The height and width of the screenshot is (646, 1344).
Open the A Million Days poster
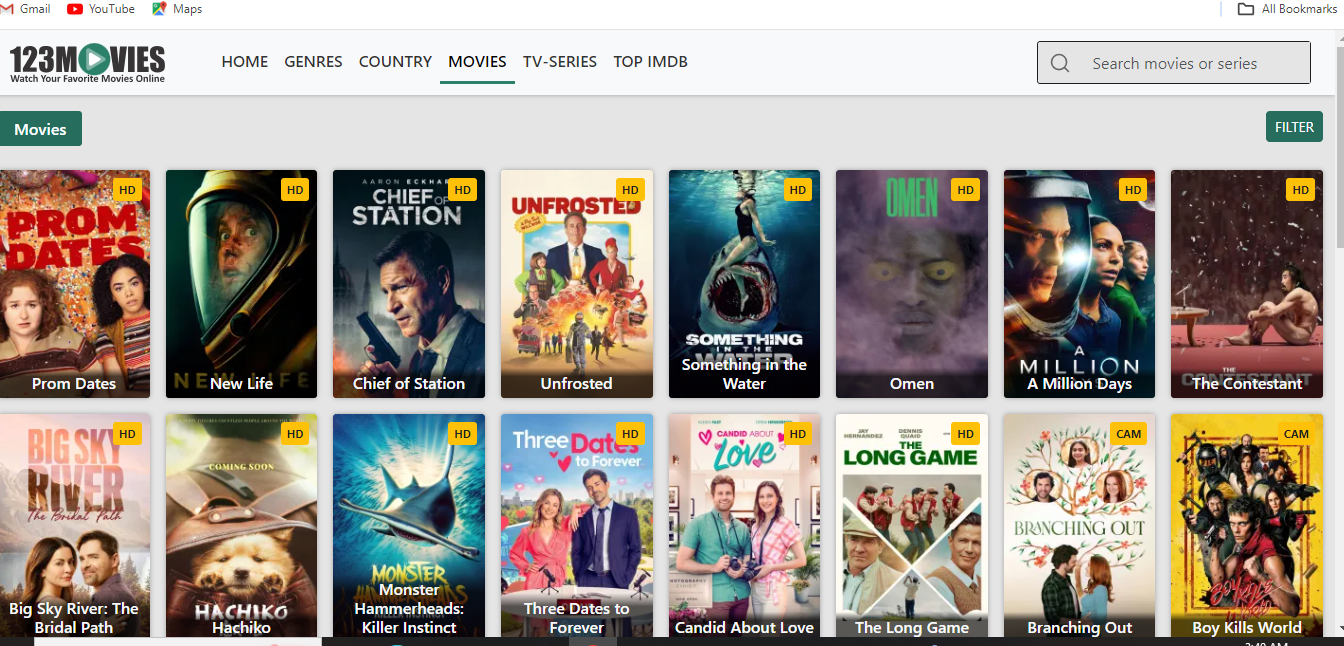[1080, 284]
